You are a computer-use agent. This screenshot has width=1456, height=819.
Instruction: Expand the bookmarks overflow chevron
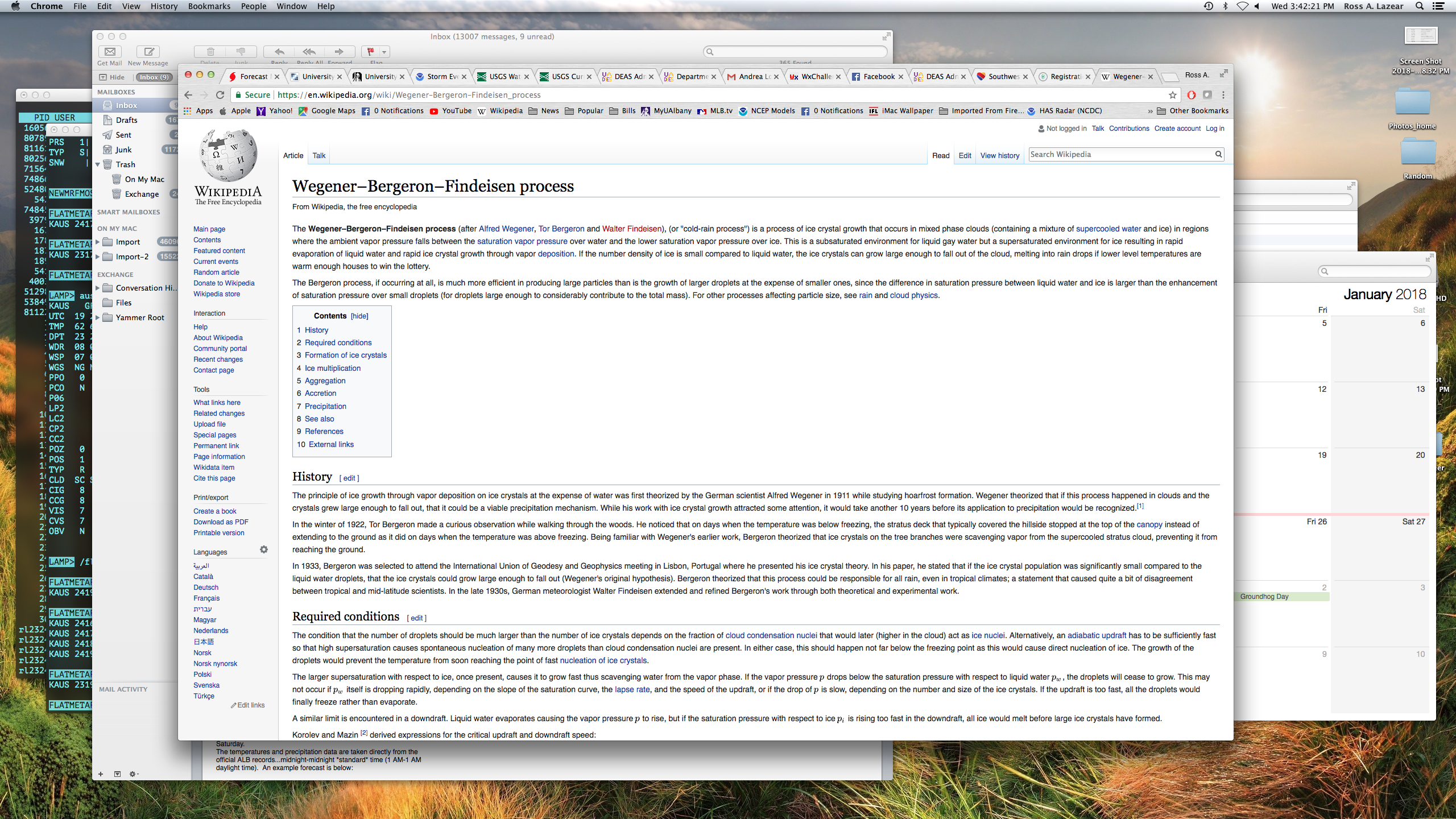tap(1150, 111)
